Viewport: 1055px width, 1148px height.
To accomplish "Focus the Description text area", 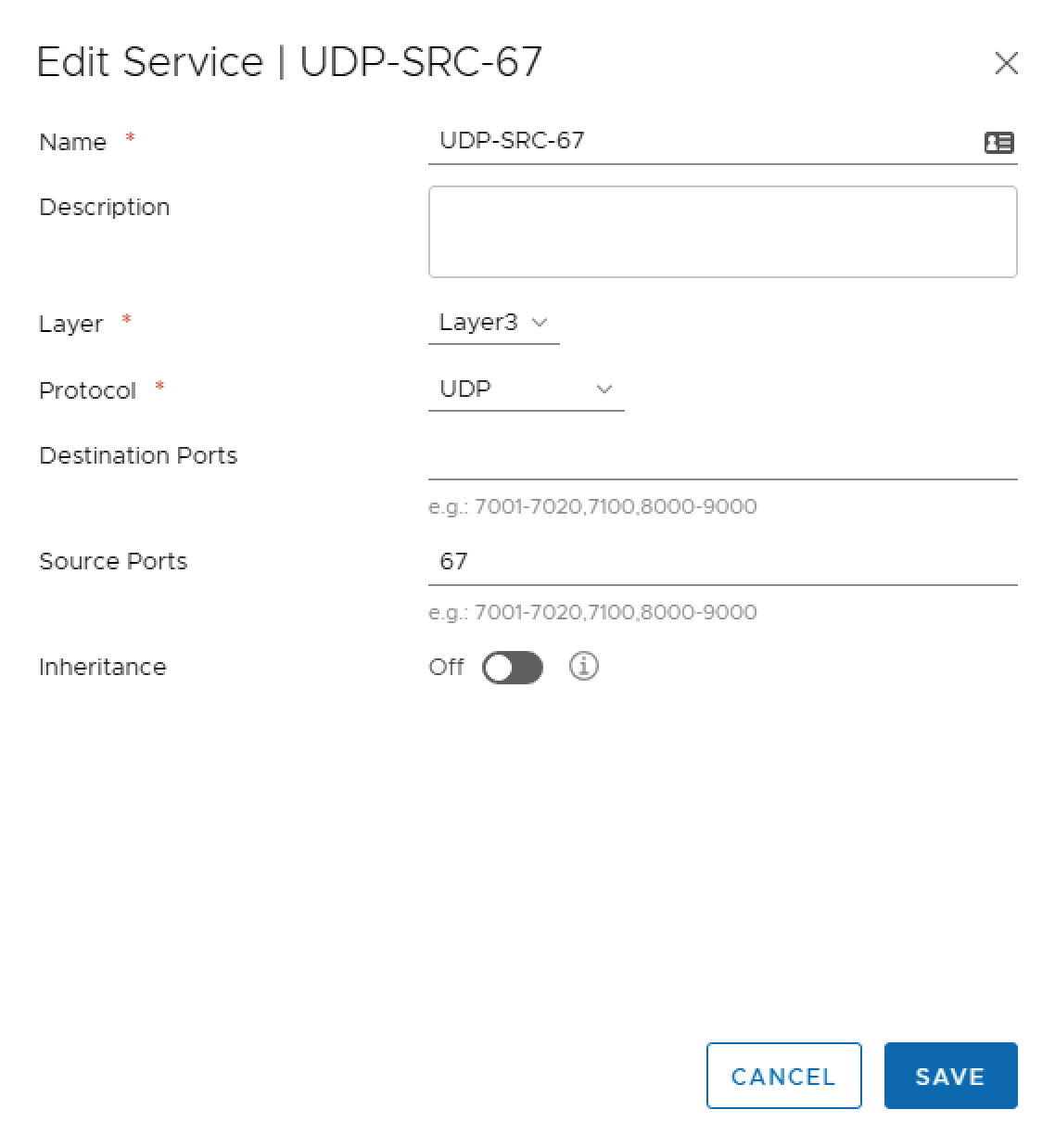I will (722, 232).
